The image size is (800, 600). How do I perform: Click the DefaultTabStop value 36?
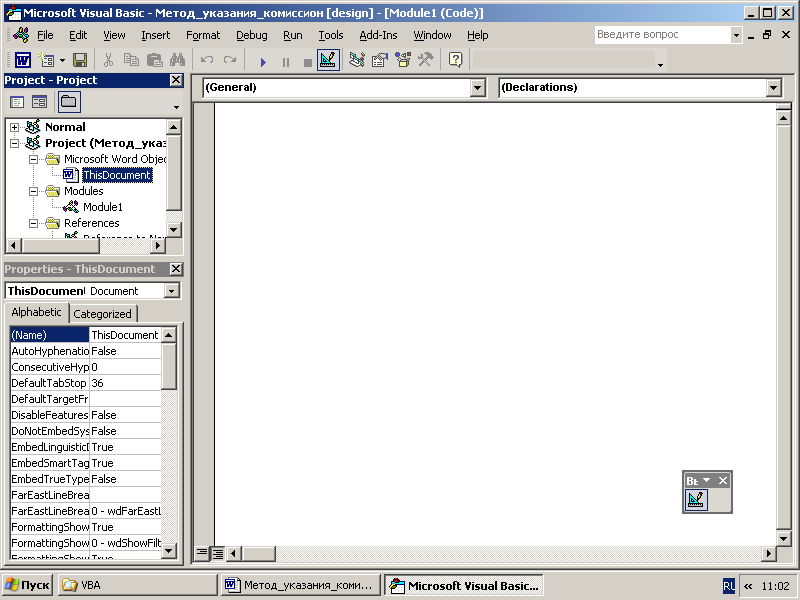point(125,383)
